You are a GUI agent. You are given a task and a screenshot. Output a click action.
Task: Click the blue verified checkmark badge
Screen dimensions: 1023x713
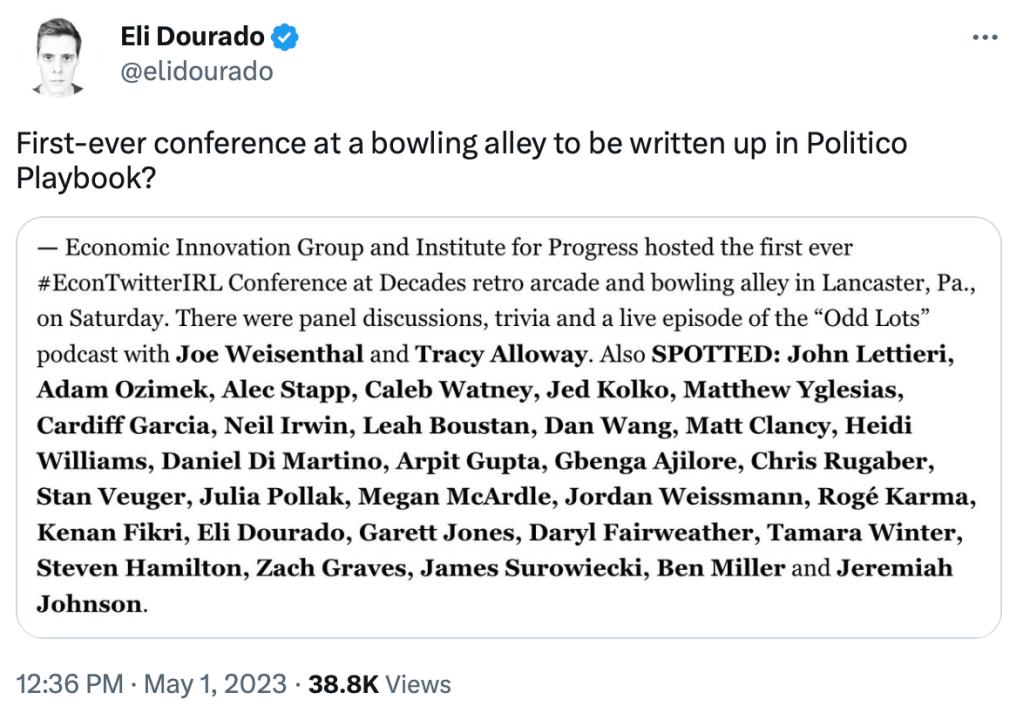[x=286, y=38]
